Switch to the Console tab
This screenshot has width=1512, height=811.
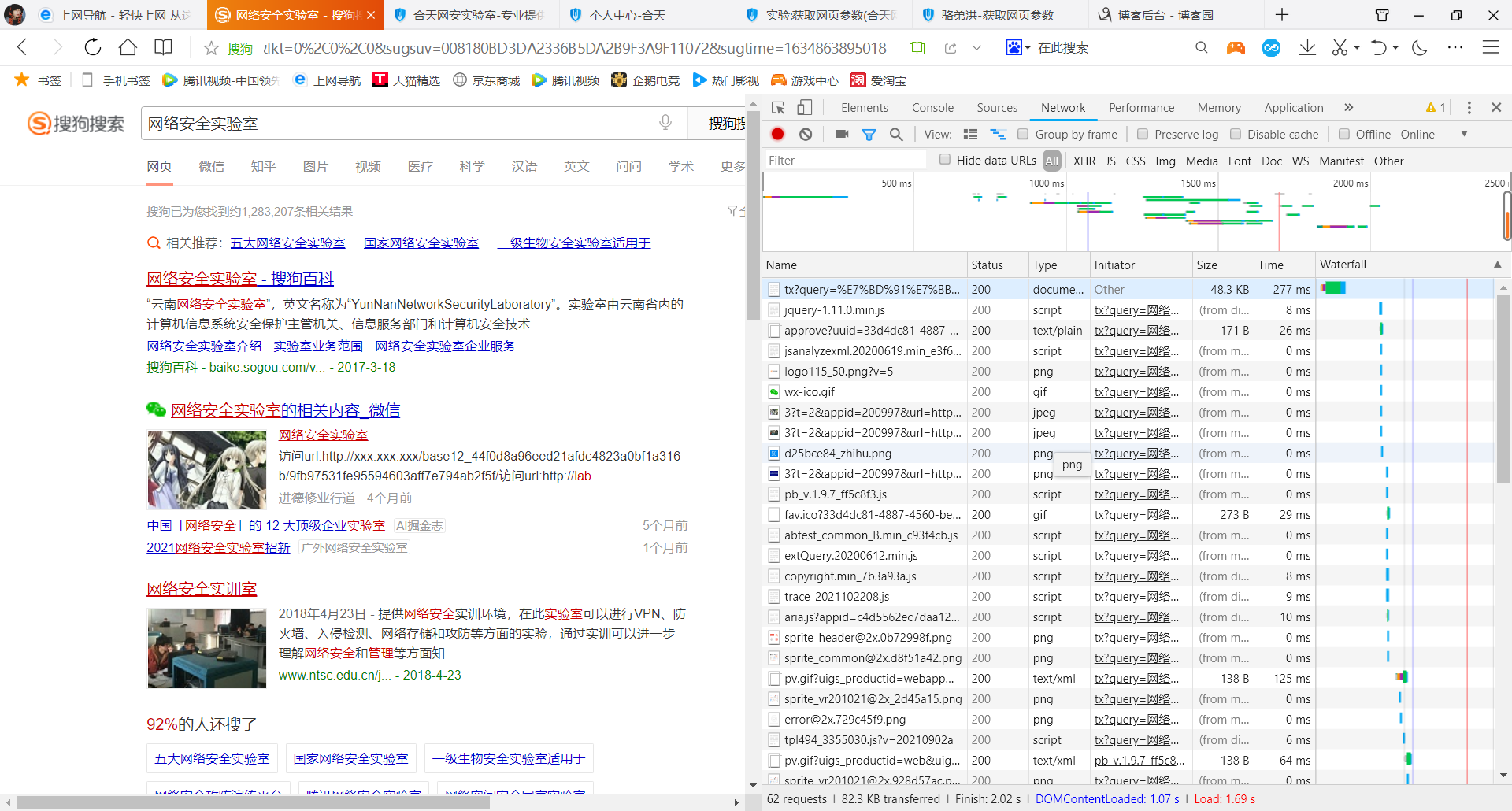(932, 108)
